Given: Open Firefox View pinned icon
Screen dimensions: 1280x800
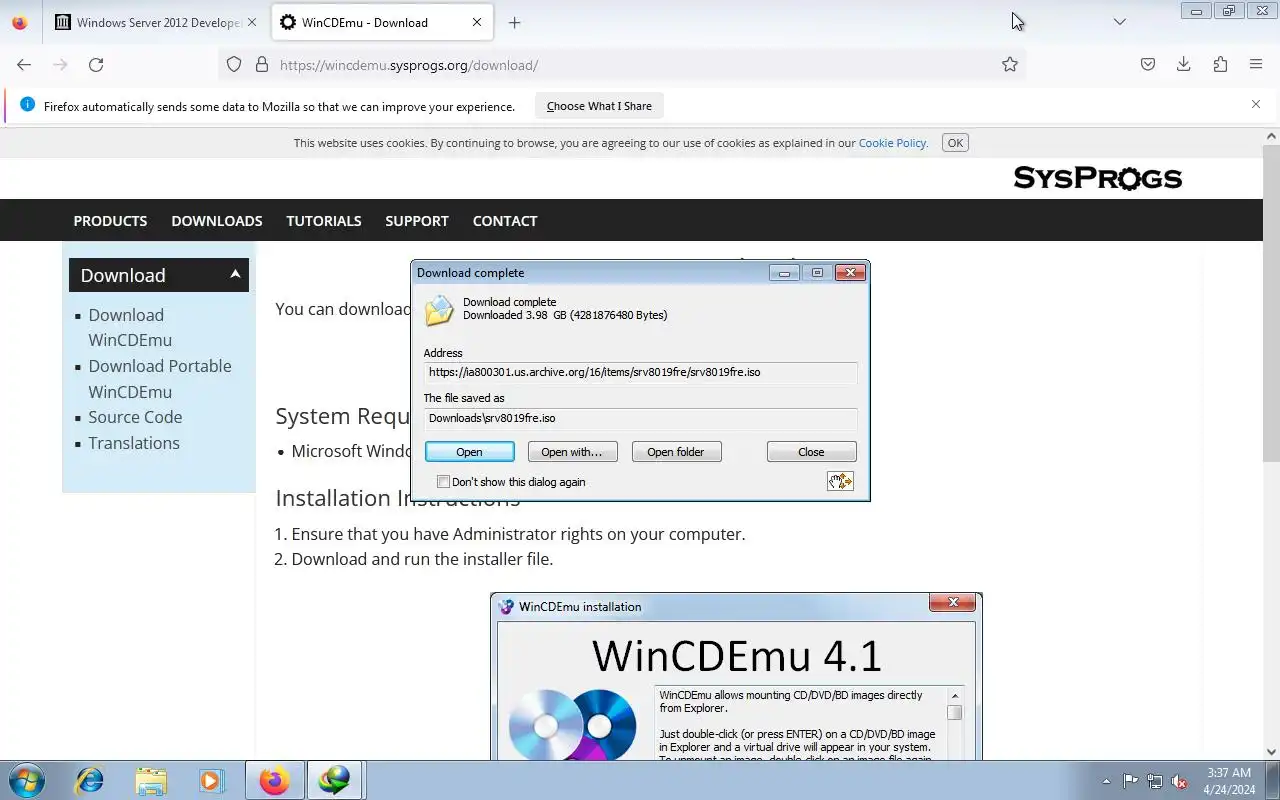Looking at the screenshot, I should (20, 22).
